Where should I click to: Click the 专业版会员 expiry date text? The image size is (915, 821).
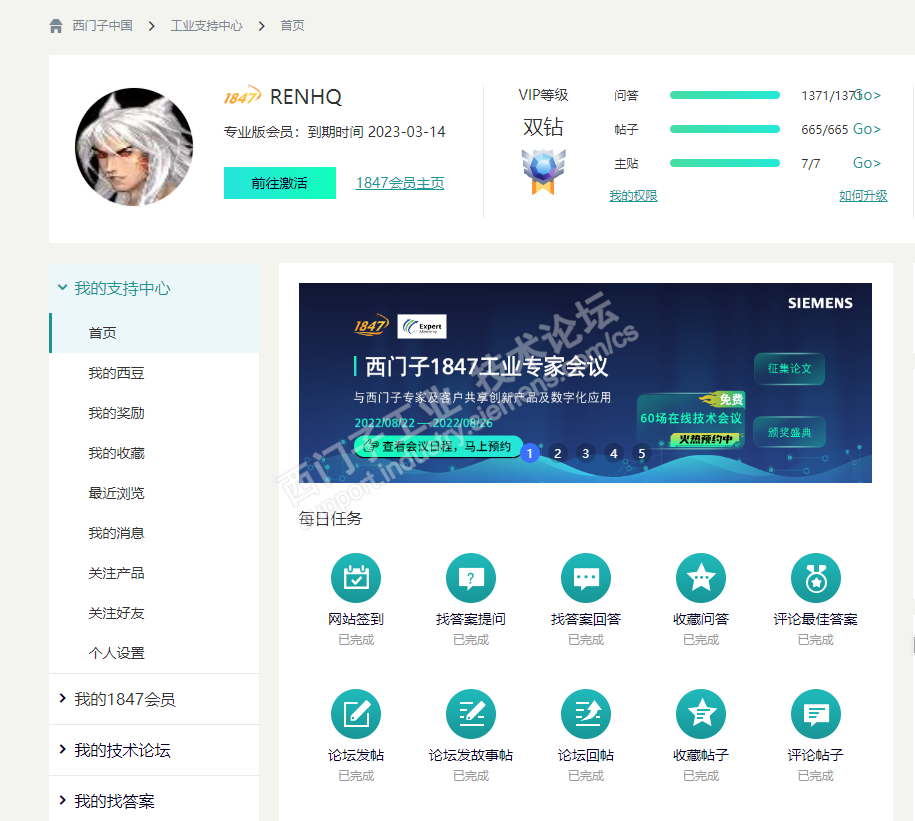point(334,132)
